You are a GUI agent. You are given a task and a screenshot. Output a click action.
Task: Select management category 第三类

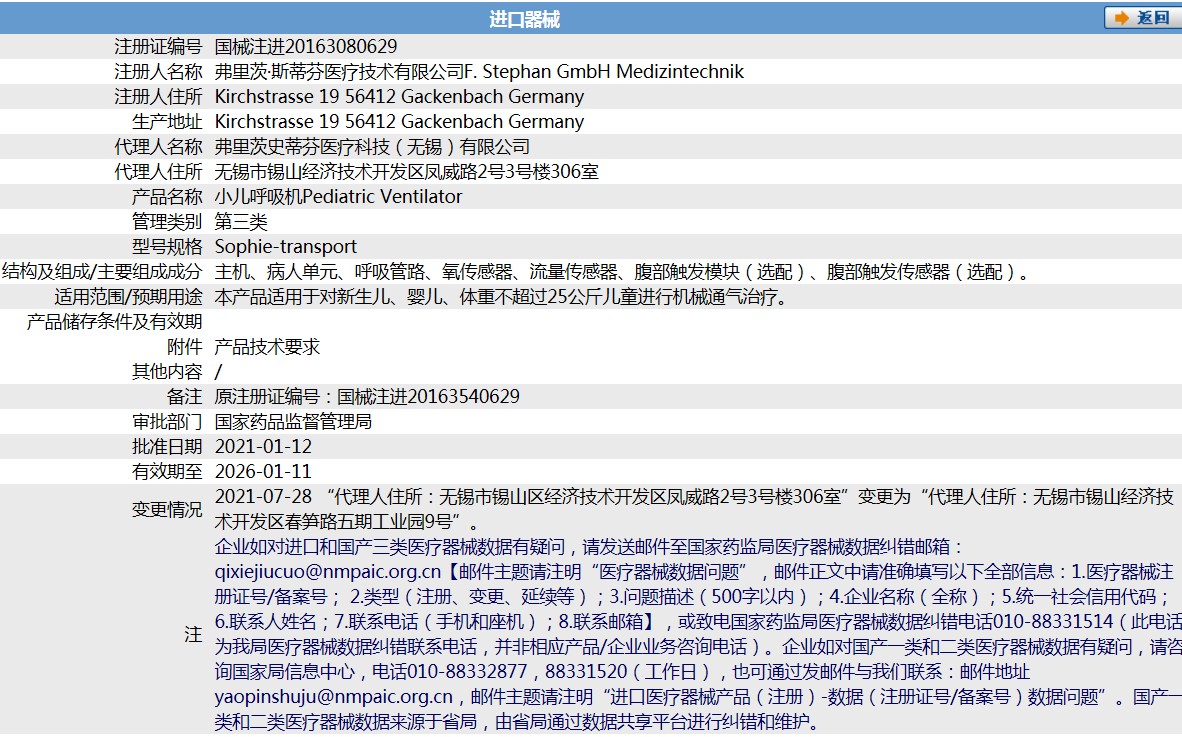click(x=241, y=222)
